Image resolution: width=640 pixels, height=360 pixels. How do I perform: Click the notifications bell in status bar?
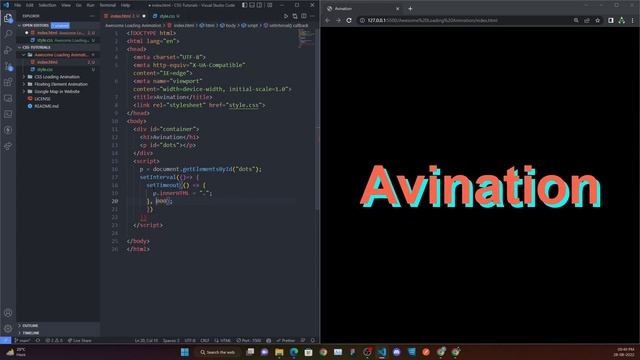pyautogui.click(x=313, y=340)
